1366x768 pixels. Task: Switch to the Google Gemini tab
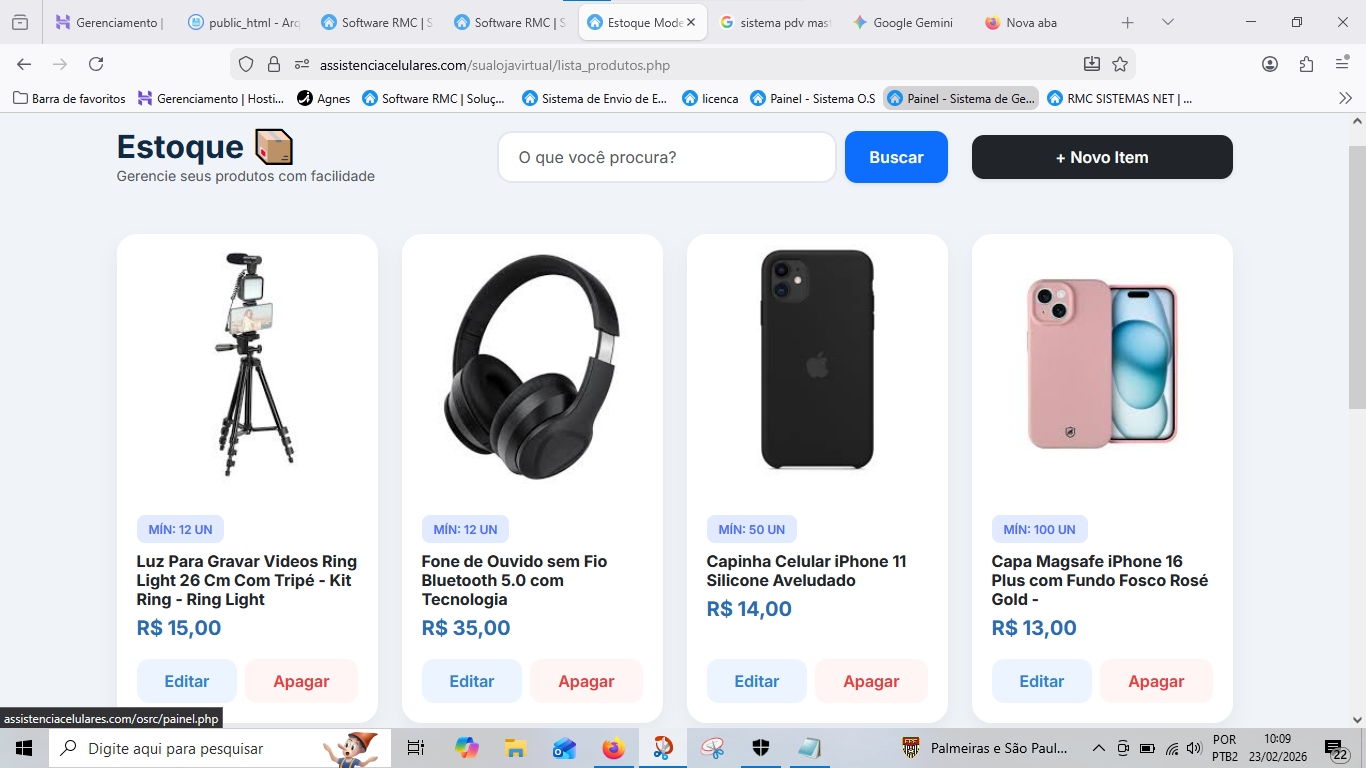[x=902, y=22]
